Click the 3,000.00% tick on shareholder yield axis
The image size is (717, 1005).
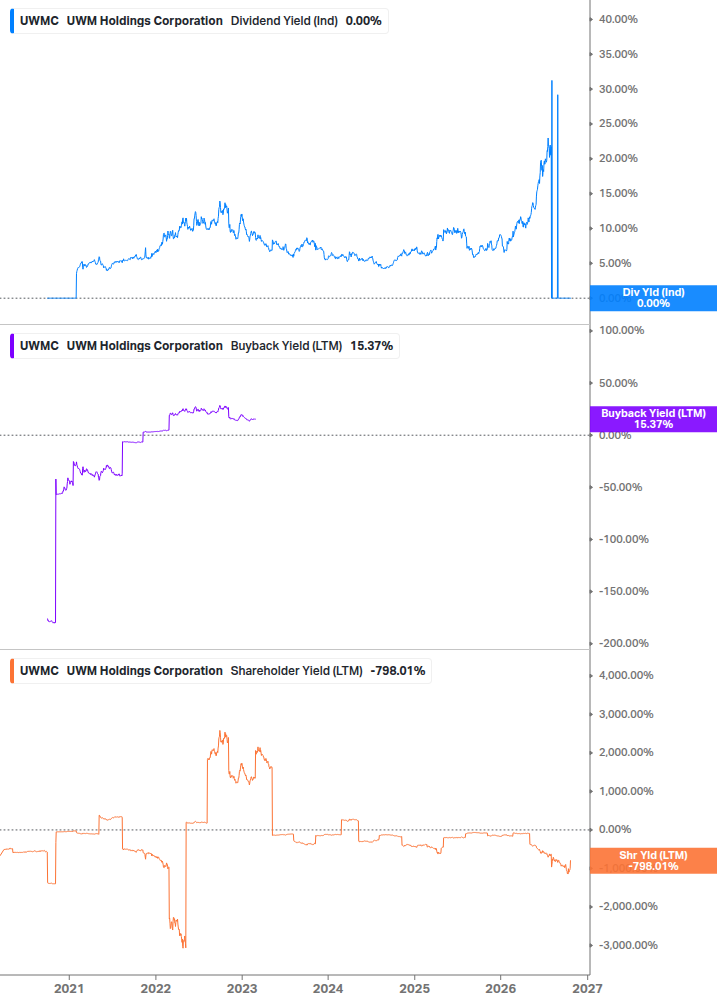tap(626, 714)
